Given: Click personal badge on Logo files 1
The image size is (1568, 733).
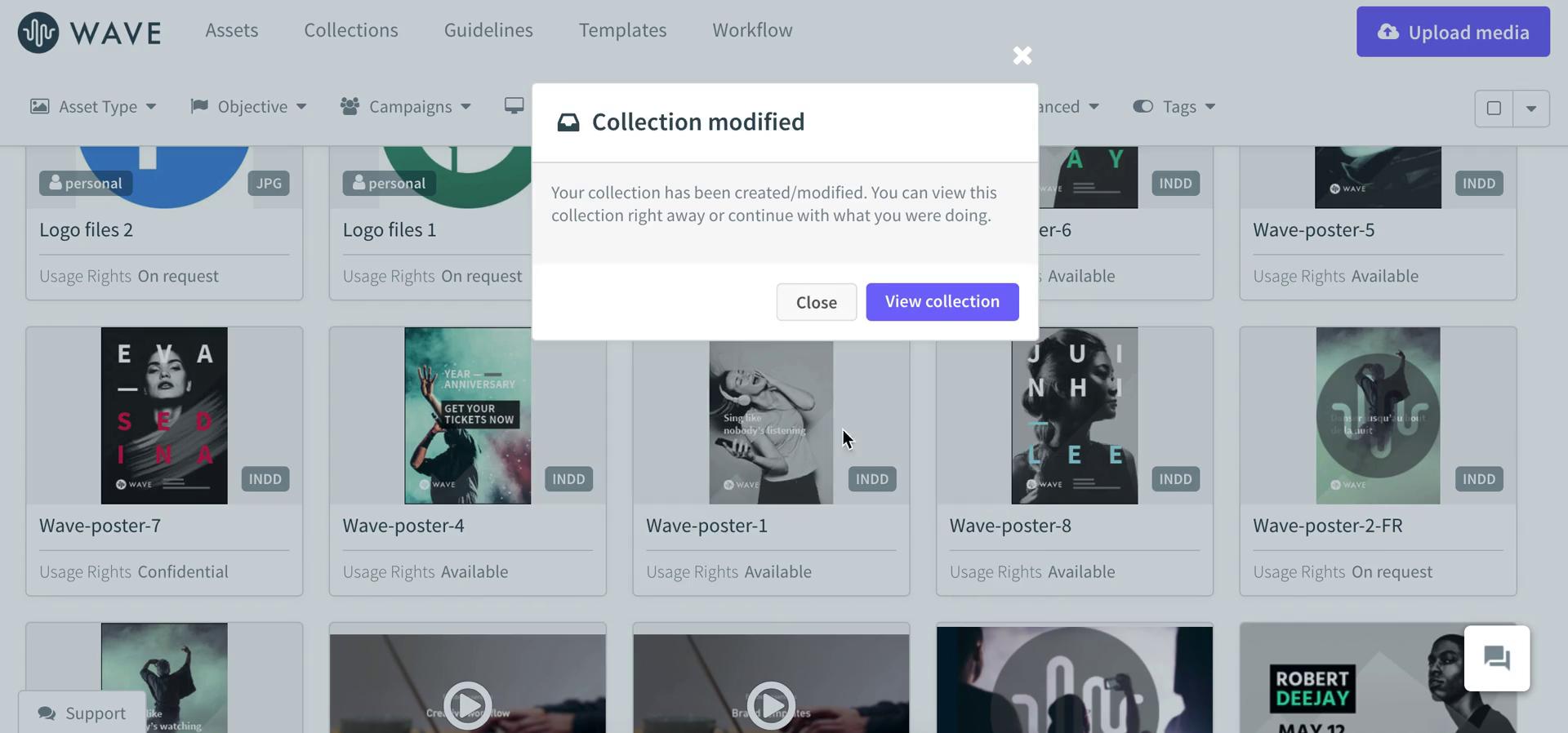Looking at the screenshot, I should (389, 183).
